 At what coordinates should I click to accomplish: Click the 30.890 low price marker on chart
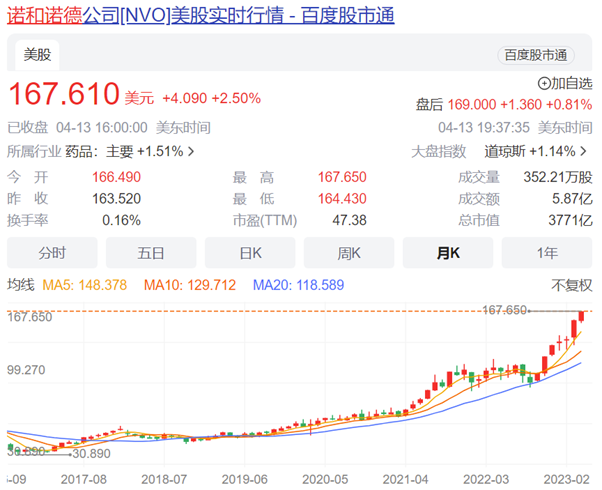(91, 454)
